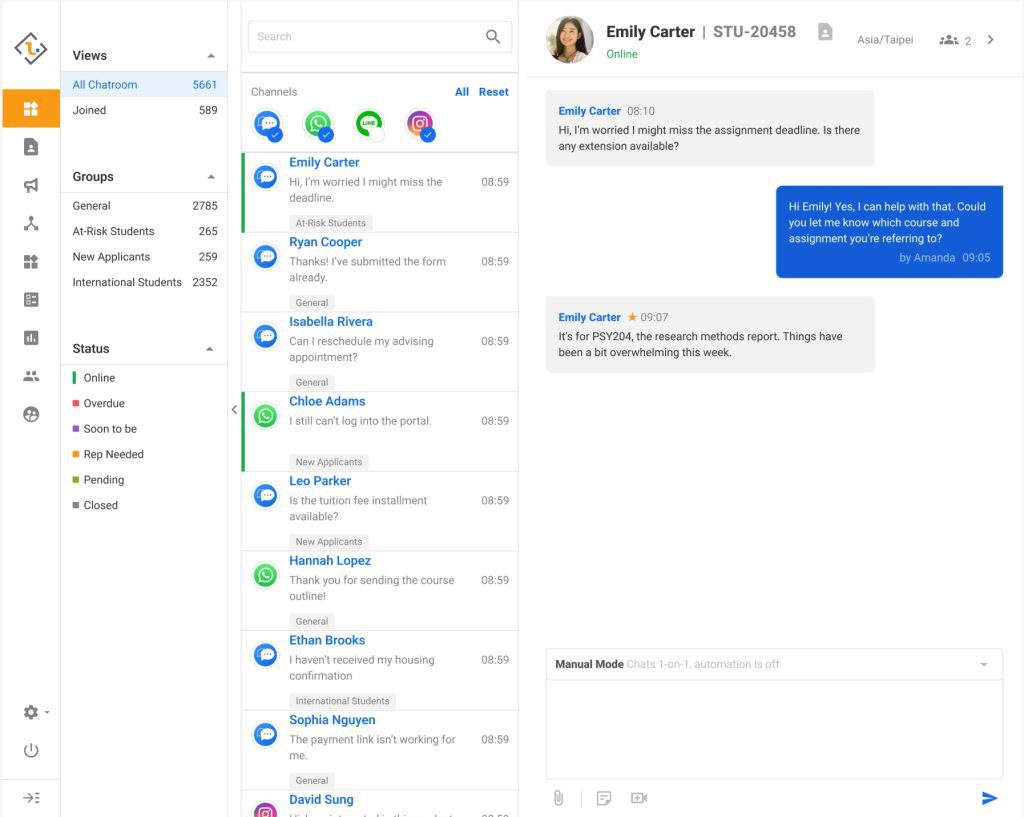This screenshot has width=1024, height=817.
Task: Click the All channels link
Action: click(x=461, y=92)
